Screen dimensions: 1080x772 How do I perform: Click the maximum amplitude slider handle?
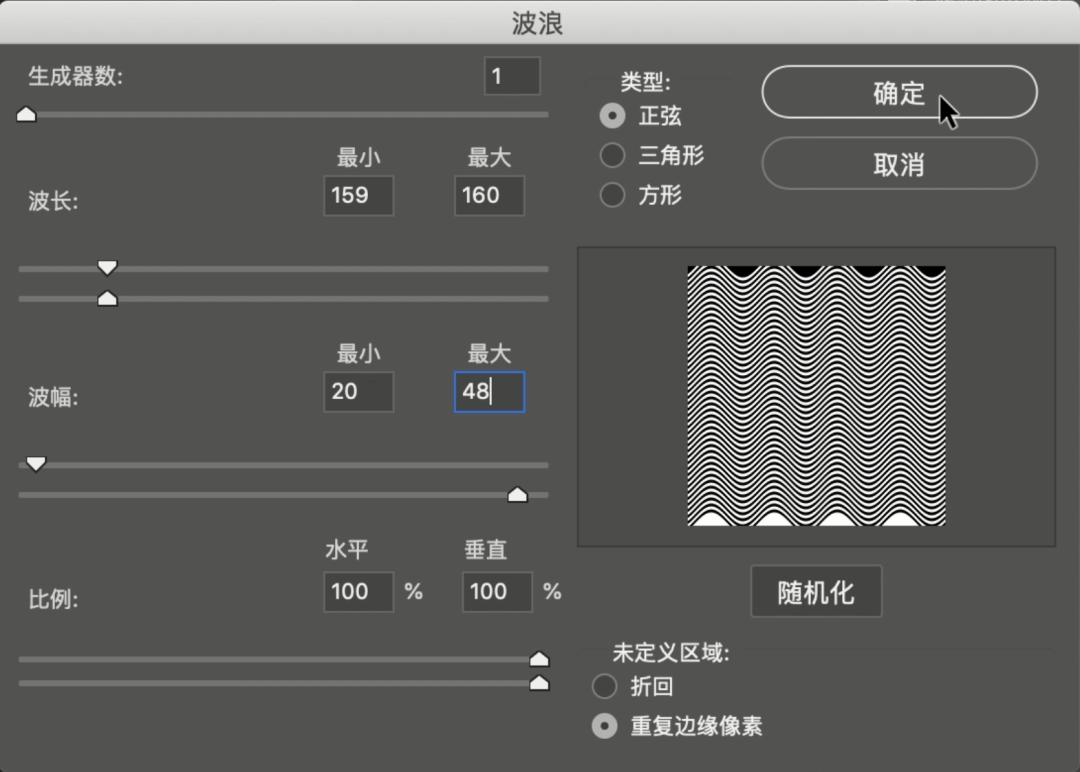point(517,494)
